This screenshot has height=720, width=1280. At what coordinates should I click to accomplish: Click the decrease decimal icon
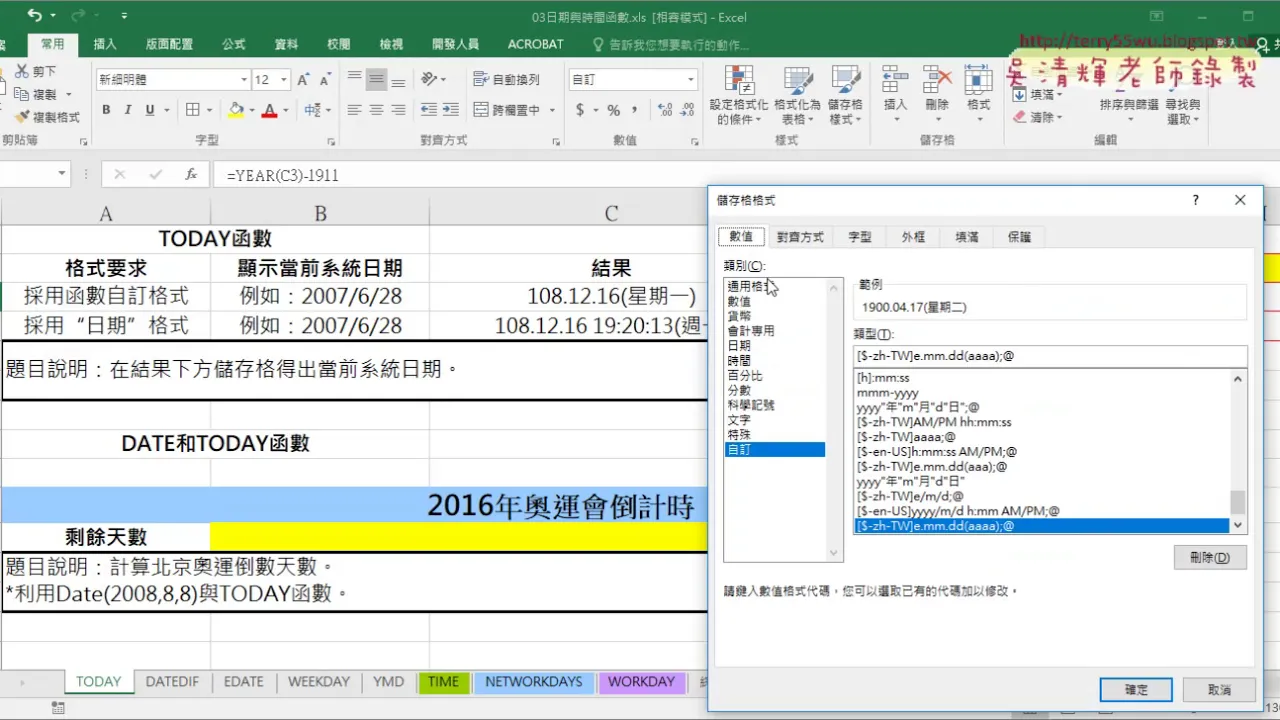tap(687, 110)
